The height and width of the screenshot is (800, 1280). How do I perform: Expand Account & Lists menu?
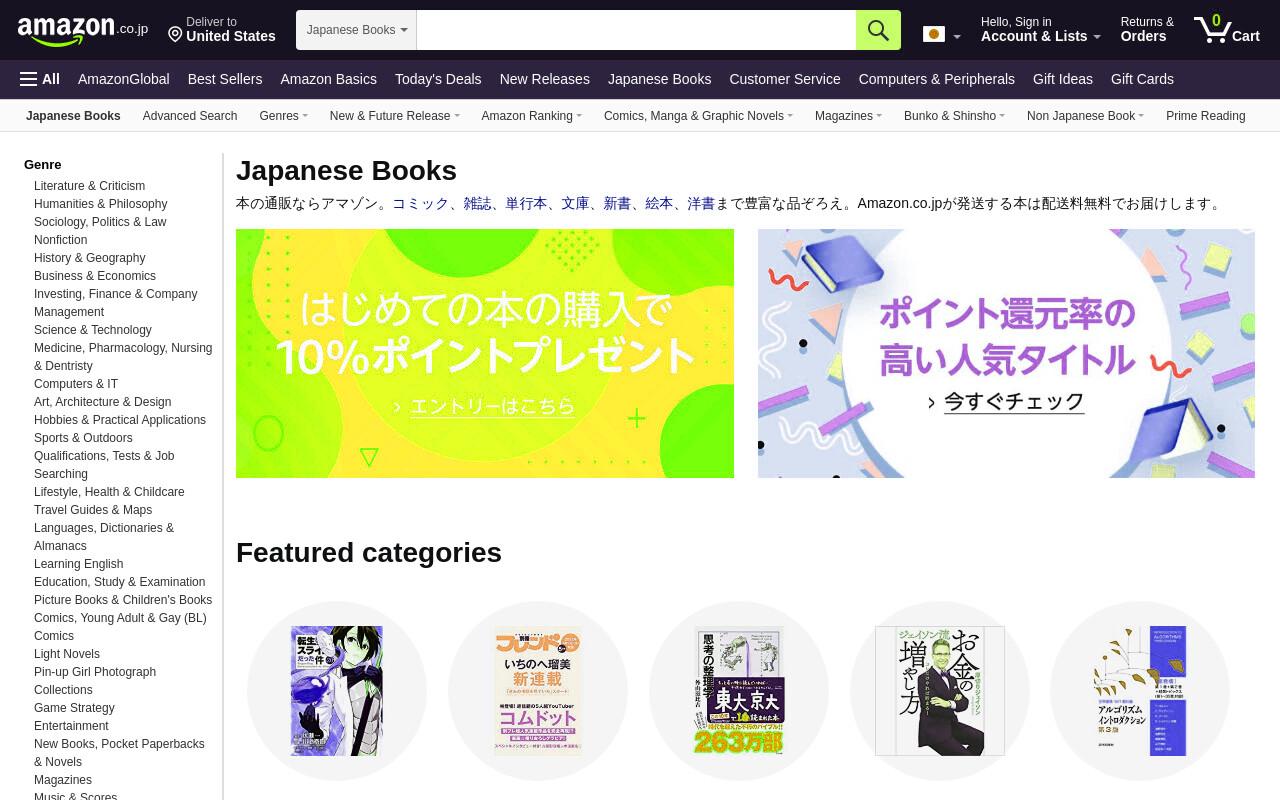click(x=1040, y=29)
